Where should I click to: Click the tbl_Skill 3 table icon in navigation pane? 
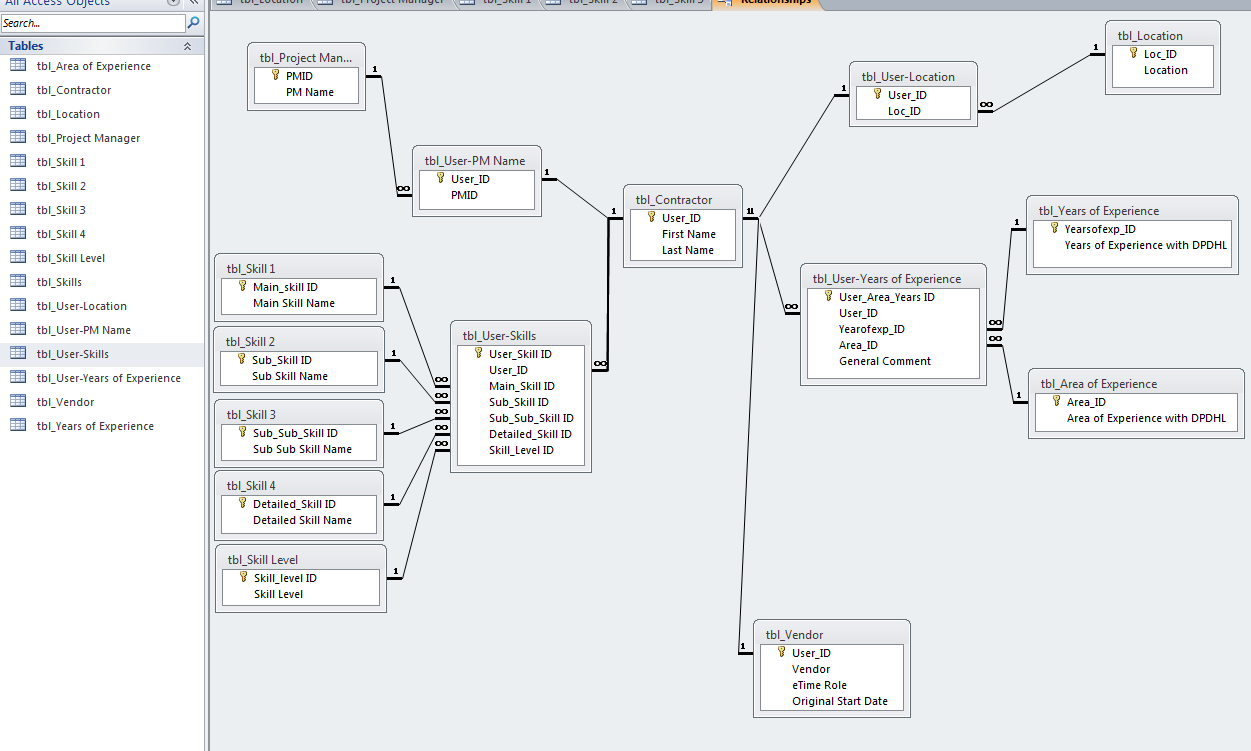17,210
